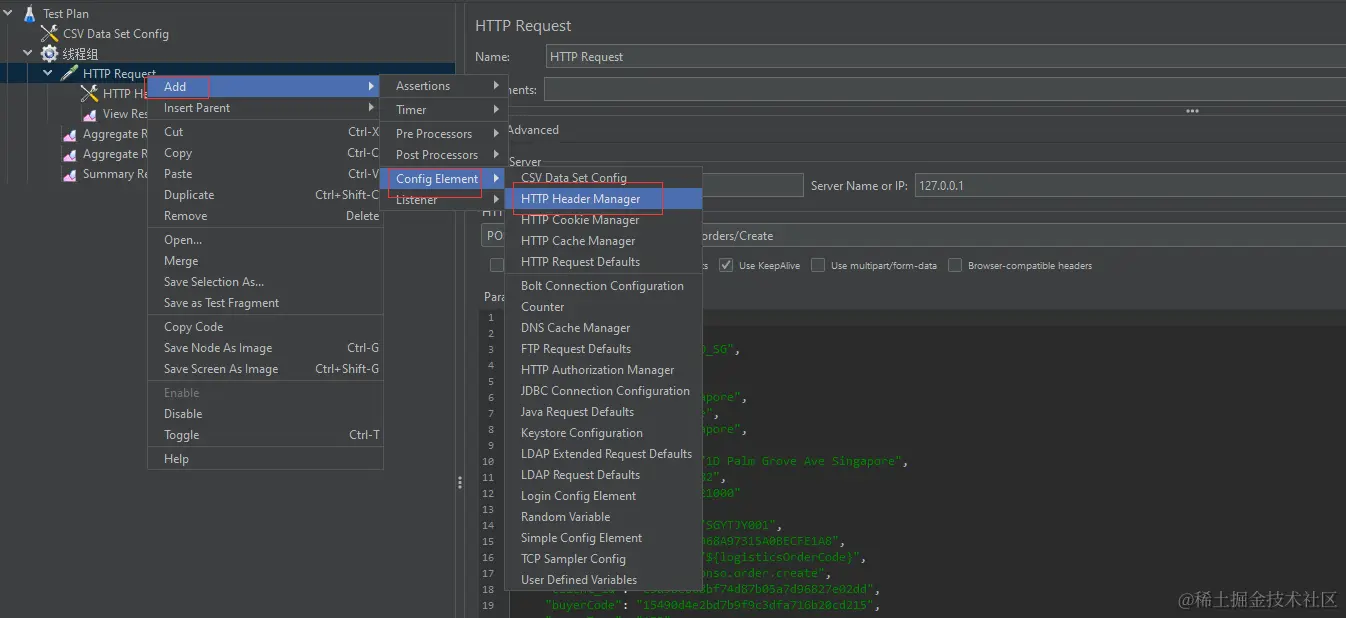
Task: Select the Summary Report icon in tree
Action: click(x=69, y=174)
